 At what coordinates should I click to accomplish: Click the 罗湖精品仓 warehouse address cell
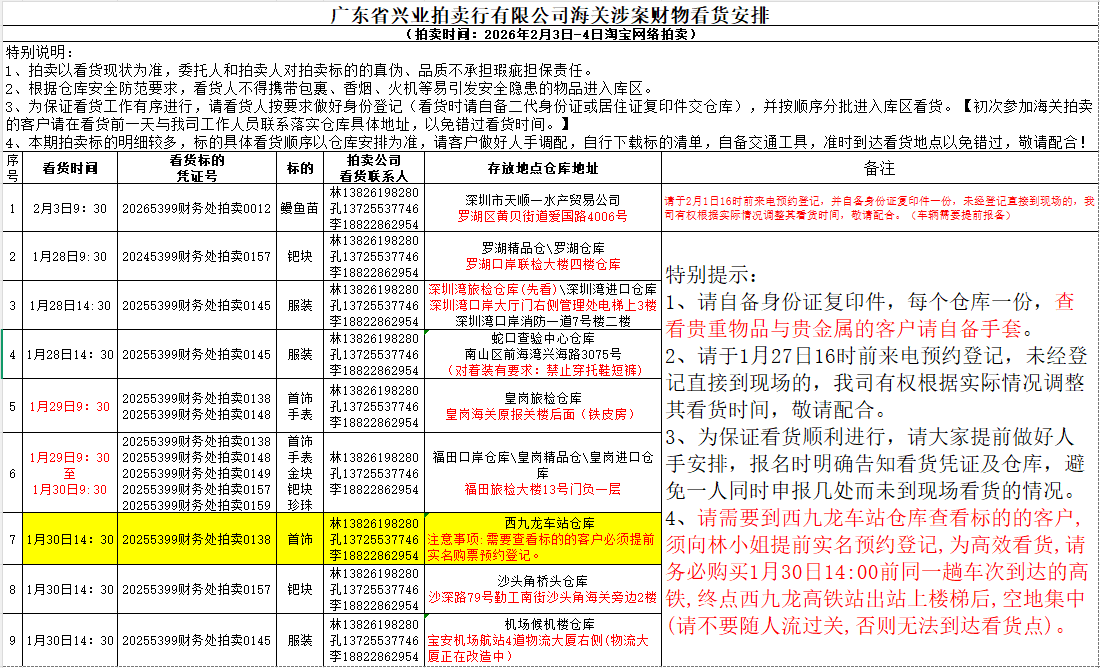point(543,256)
